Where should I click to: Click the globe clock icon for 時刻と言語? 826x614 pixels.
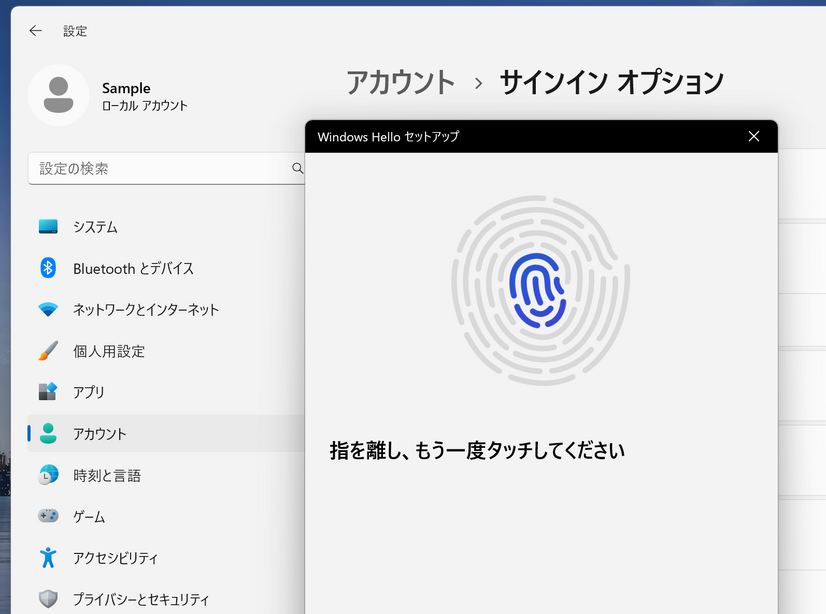(x=48, y=475)
